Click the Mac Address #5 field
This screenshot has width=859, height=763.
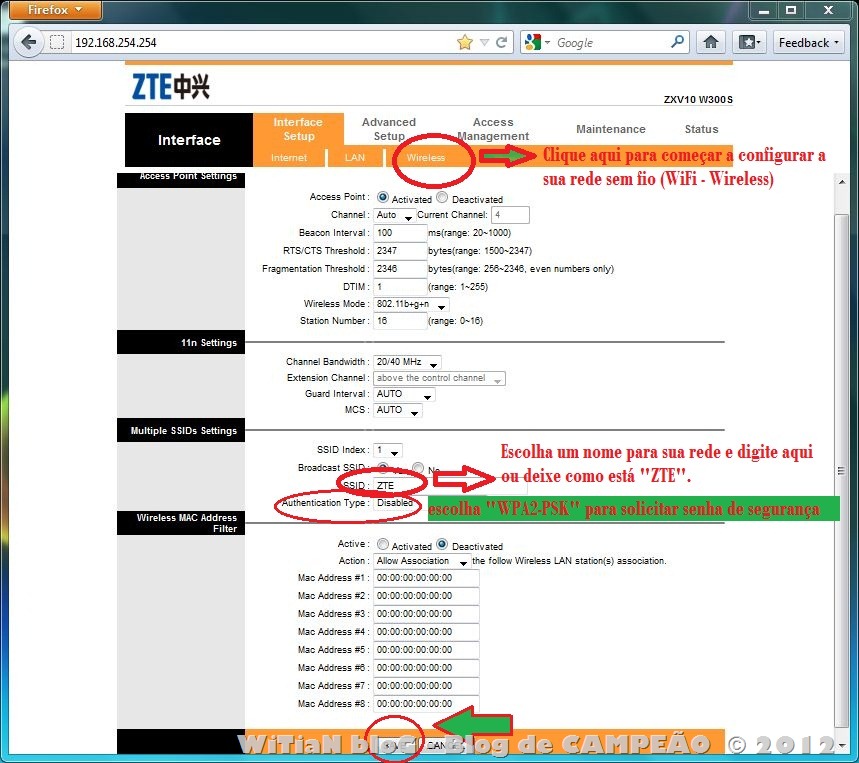pos(426,650)
